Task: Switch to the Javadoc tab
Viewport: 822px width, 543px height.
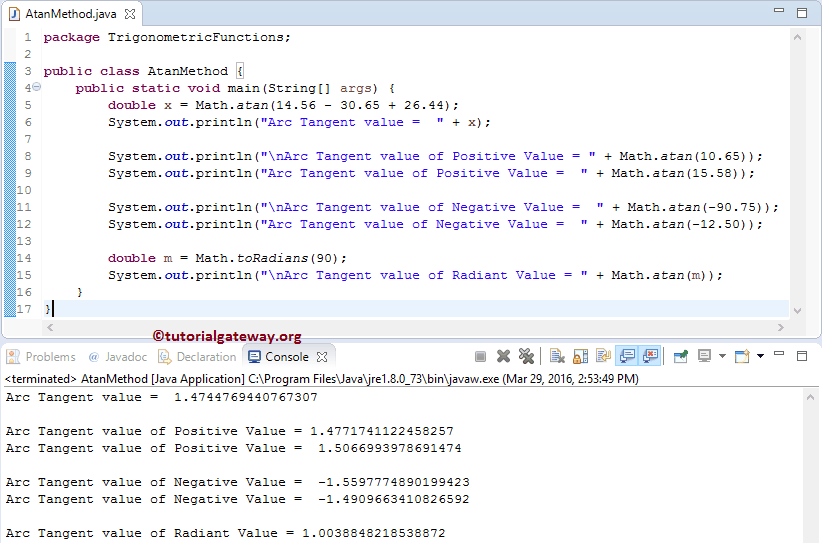Action: click(x=117, y=357)
